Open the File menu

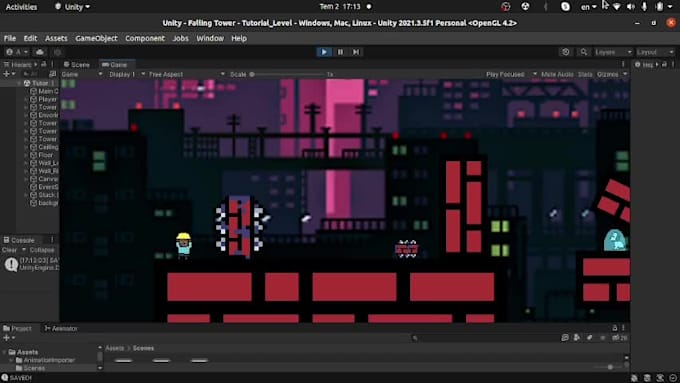click(x=10, y=38)
